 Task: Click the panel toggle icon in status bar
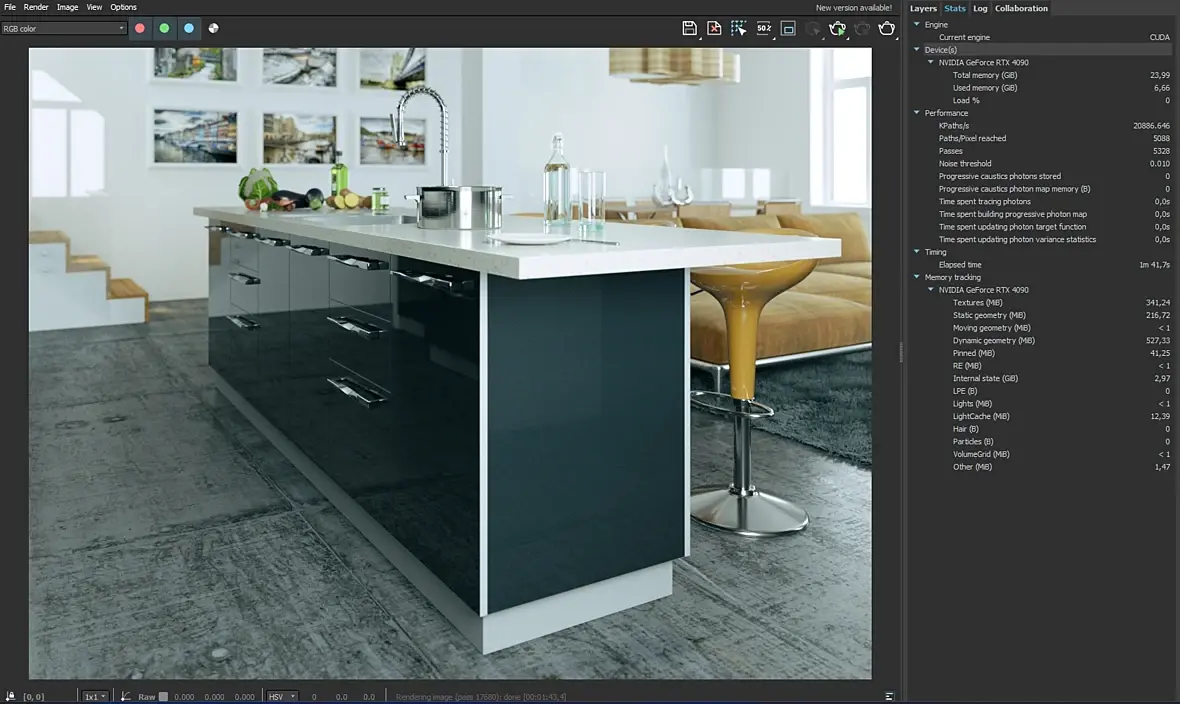coord(889,696)
